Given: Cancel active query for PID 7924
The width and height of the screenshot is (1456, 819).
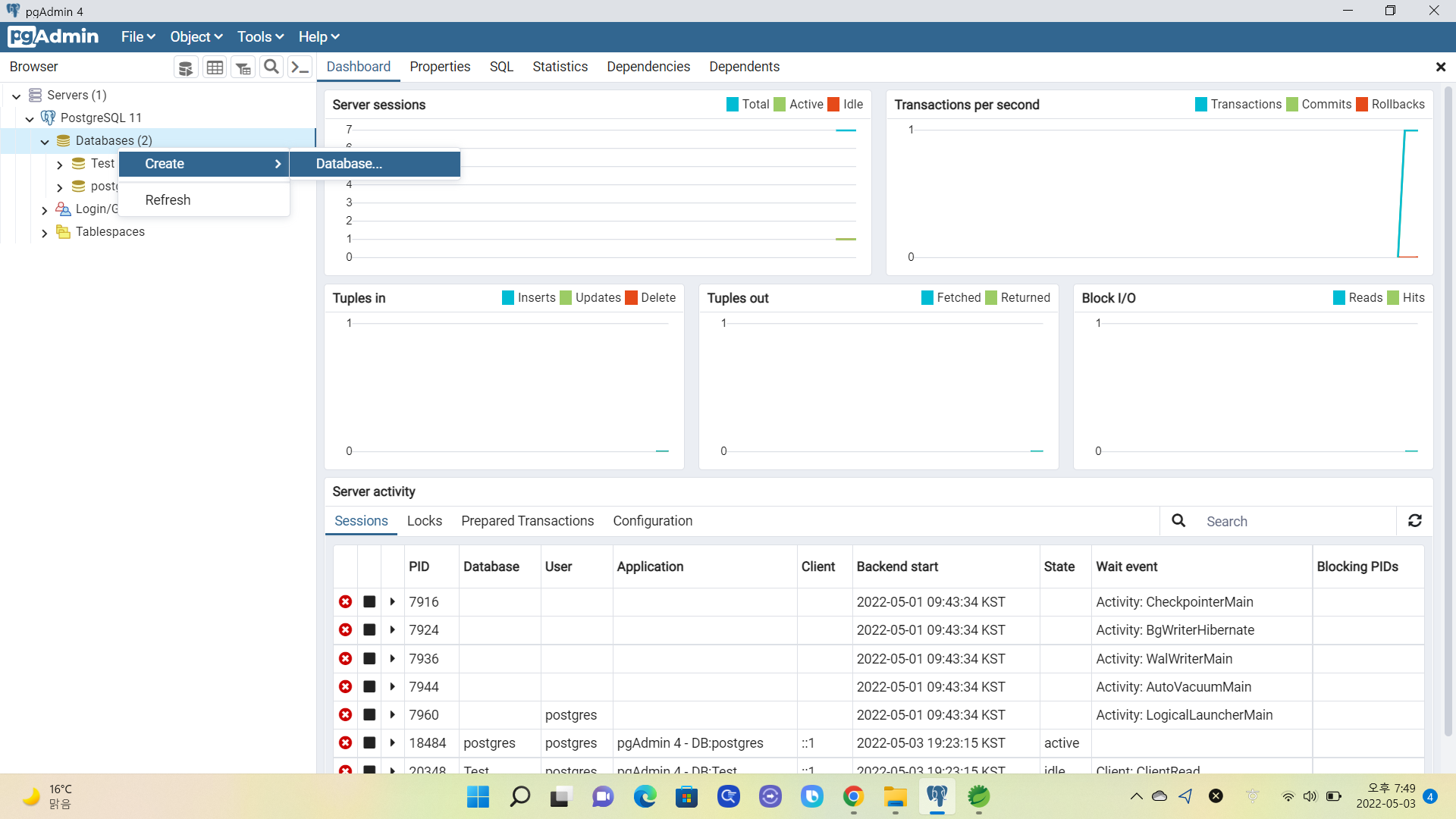Looking at the screenshot, I should coord(369,630).
